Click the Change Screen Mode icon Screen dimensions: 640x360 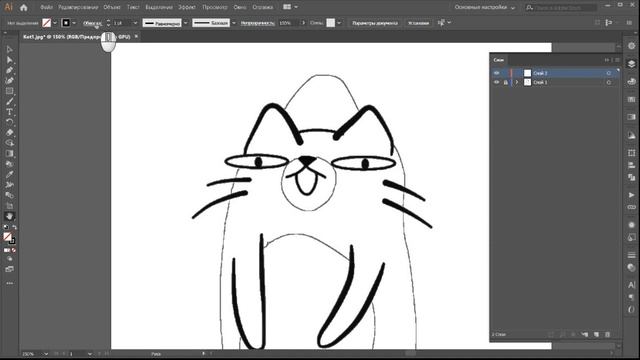(x=9, y=269)
